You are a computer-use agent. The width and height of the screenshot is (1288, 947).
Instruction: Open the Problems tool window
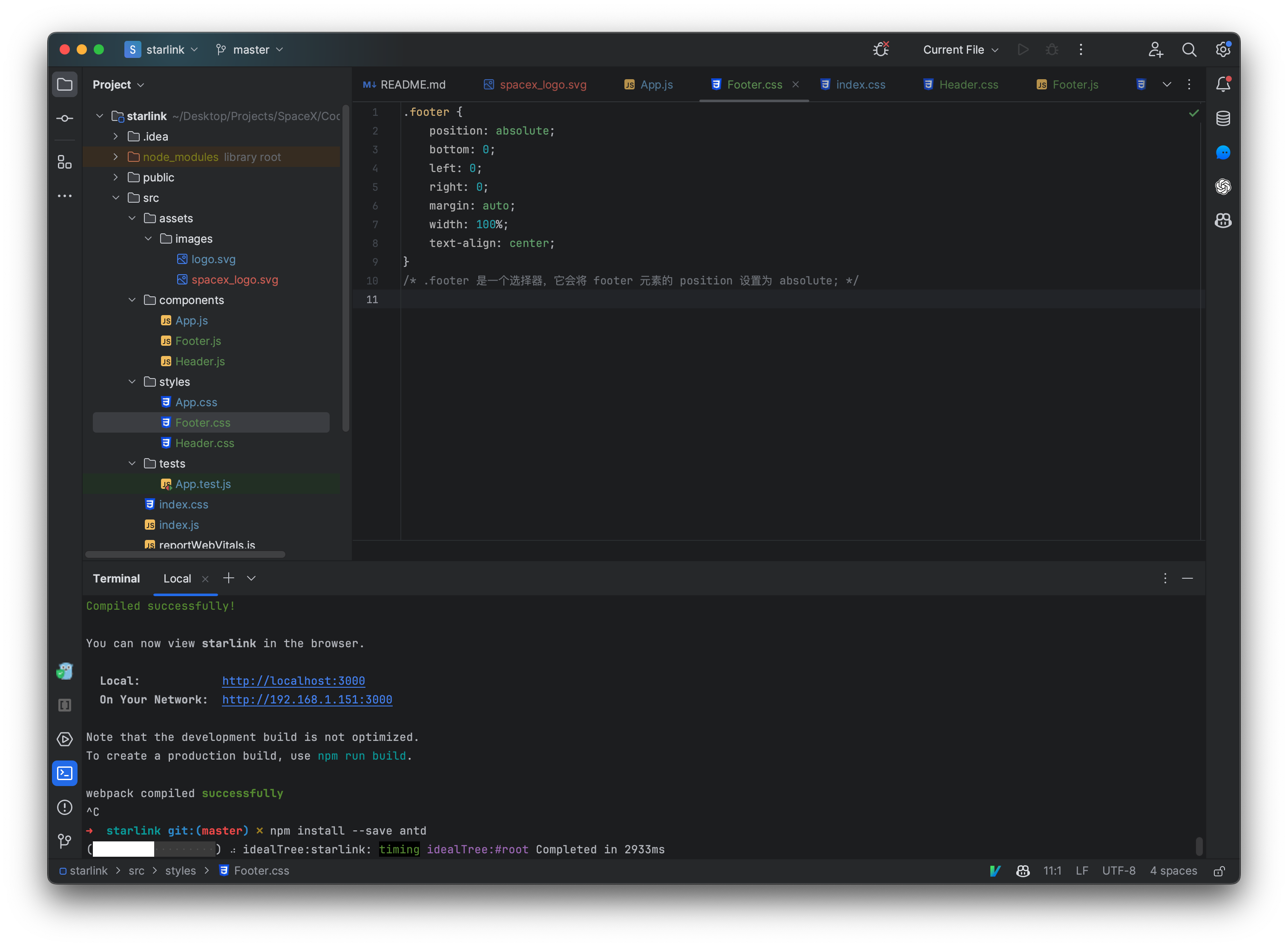[x=64, y=807]
